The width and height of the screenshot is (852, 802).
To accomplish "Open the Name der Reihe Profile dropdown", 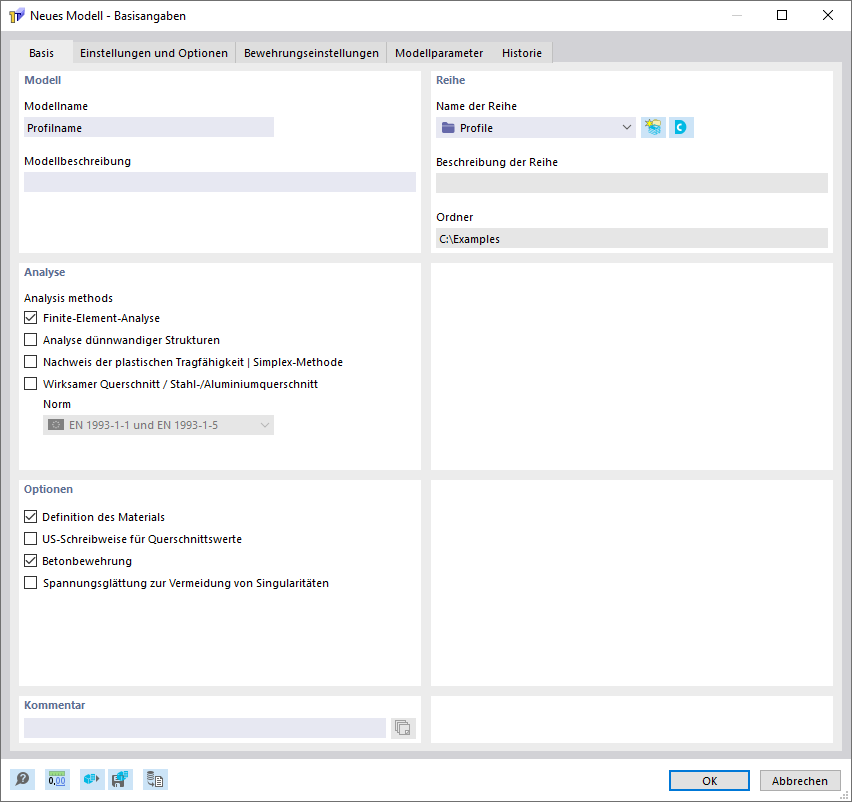I will [x=536, y=128].
